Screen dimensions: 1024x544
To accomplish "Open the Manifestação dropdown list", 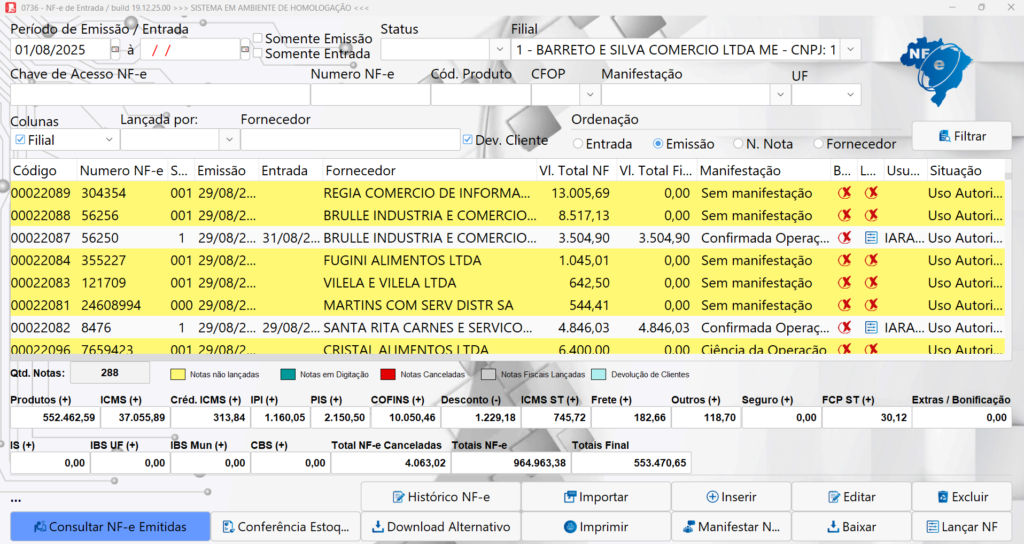I will (x=780, y=94).
